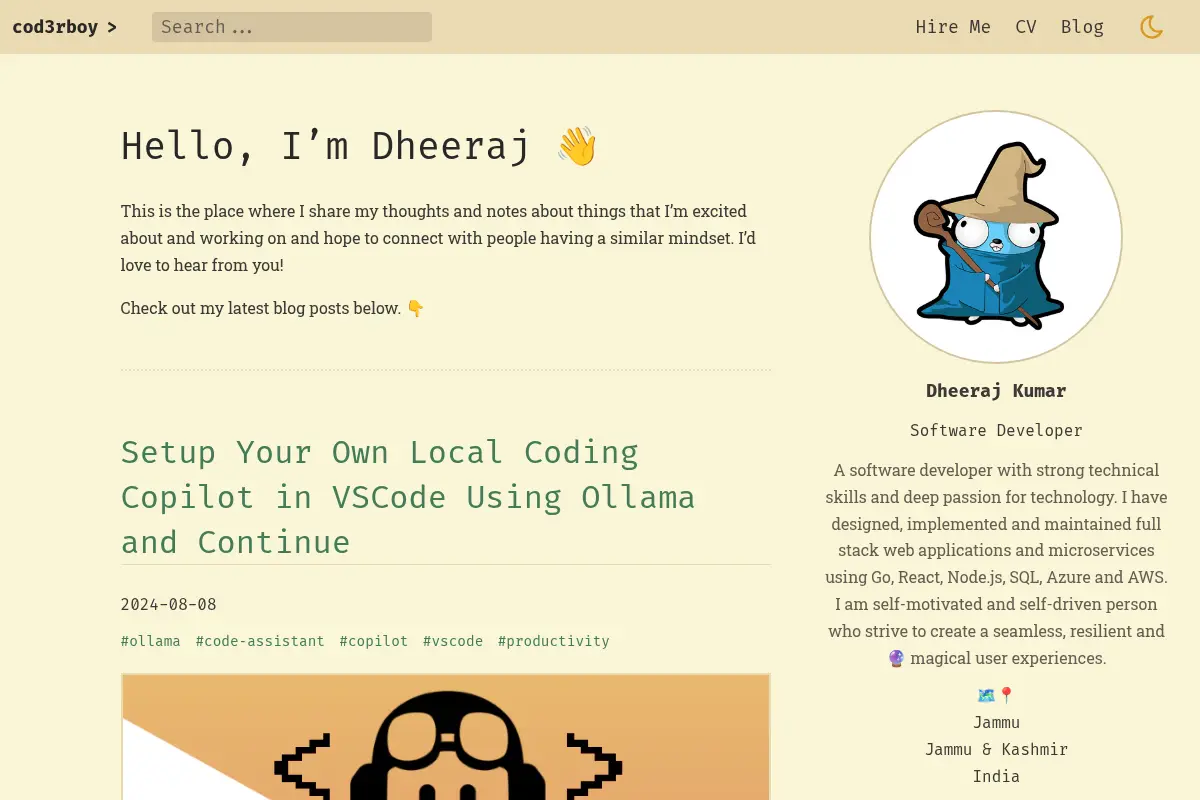Open the #productivity tag

554,641
